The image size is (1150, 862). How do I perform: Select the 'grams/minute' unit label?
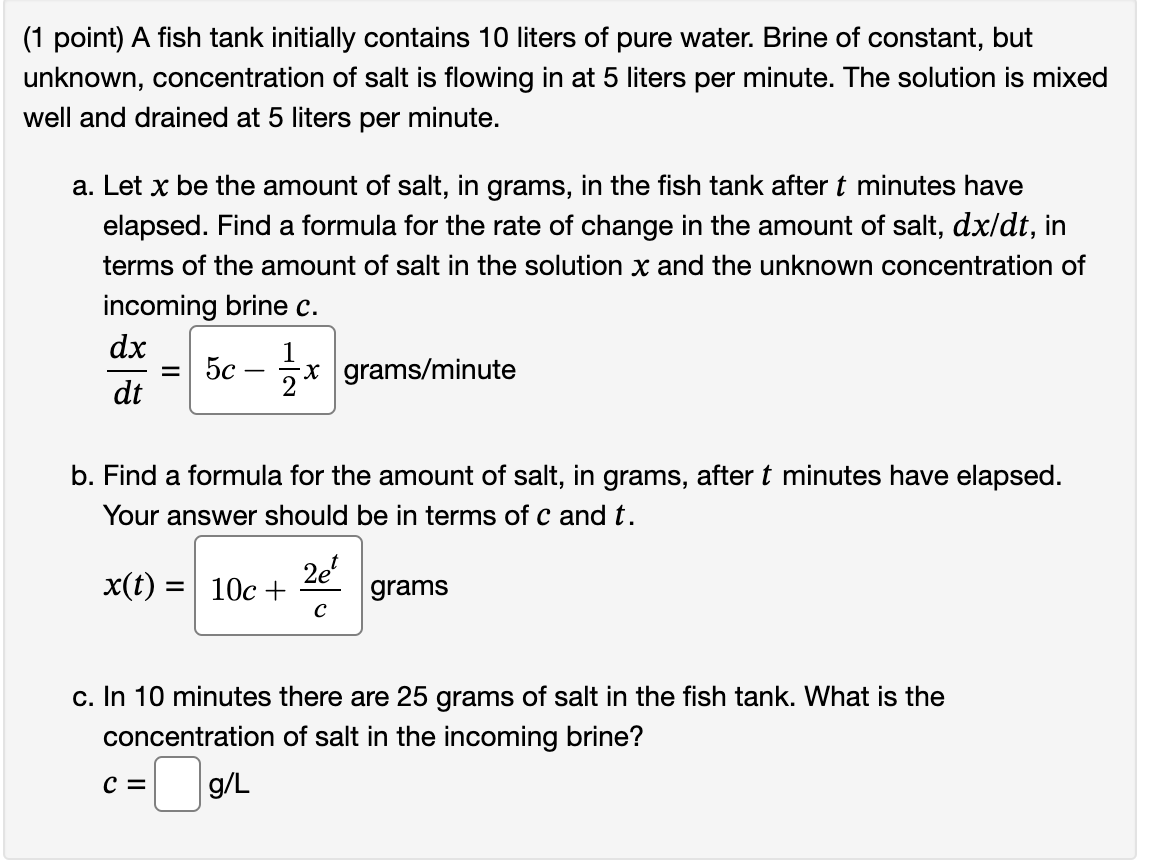pyautogui.click(x=430, y=371)
